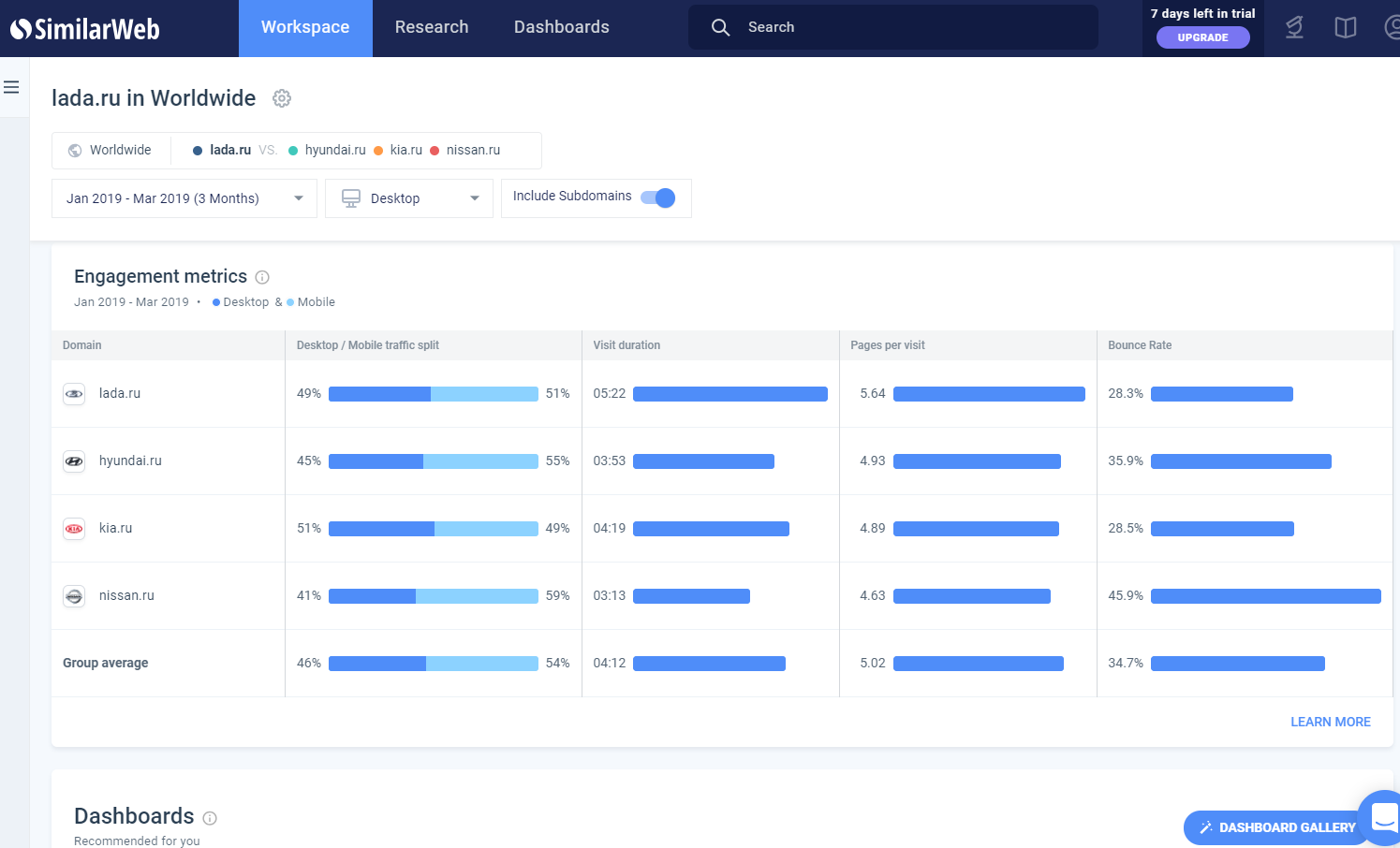Click the LEARN MORE link
1400x848 pixels.
click(1331, 722)
